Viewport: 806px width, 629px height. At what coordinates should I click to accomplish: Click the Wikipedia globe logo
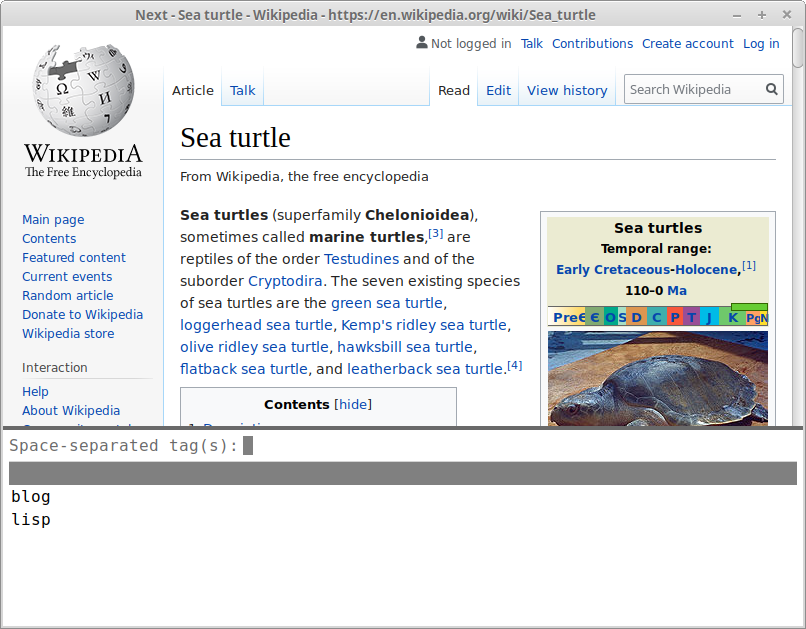point(83,90)
